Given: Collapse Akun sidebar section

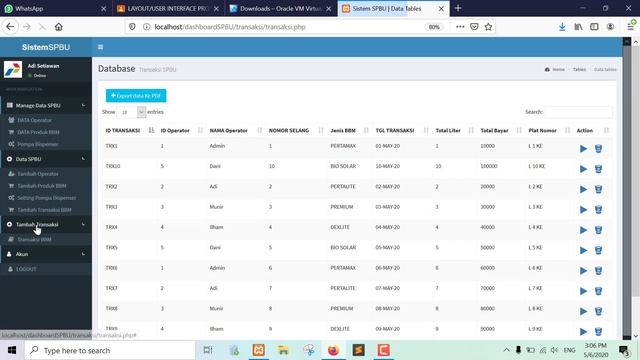Looking at the screenshot, I should pyautogui.click(x=46, y=254).
